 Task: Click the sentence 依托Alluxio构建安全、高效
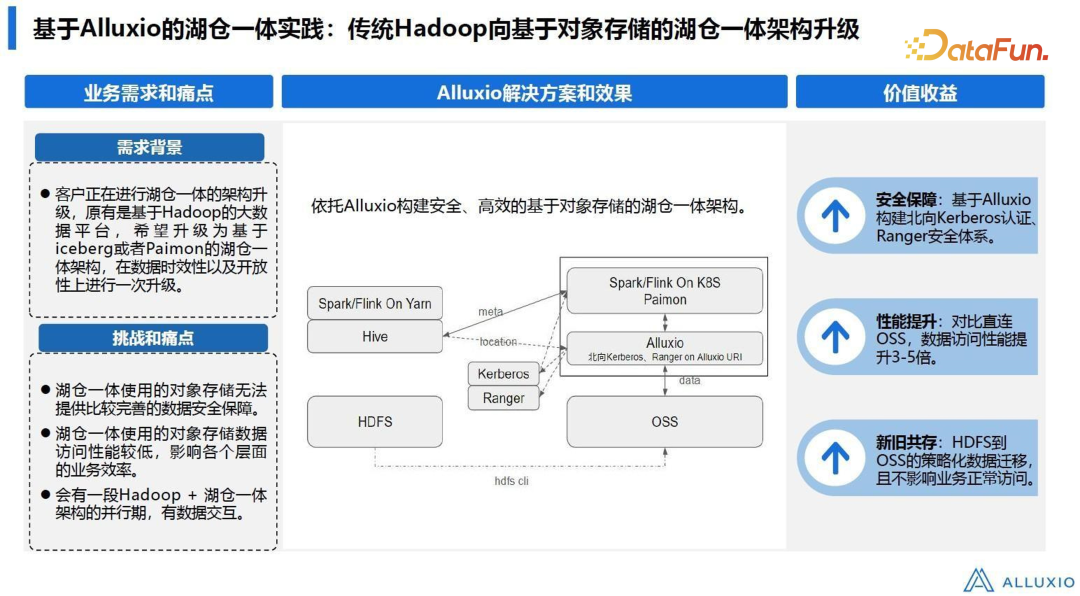[530, 206]
